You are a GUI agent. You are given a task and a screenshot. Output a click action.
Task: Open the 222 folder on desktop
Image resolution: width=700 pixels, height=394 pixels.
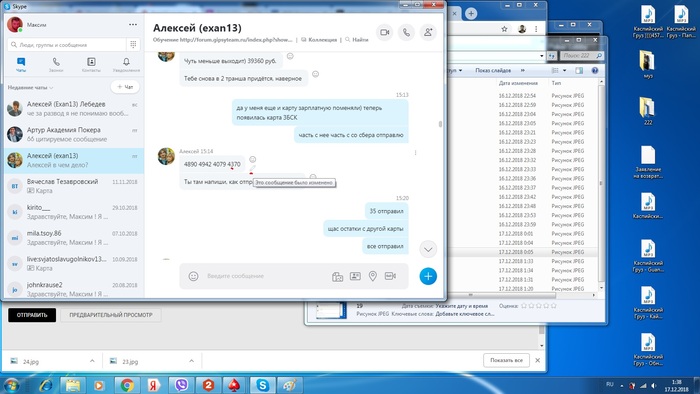[648, 110]
